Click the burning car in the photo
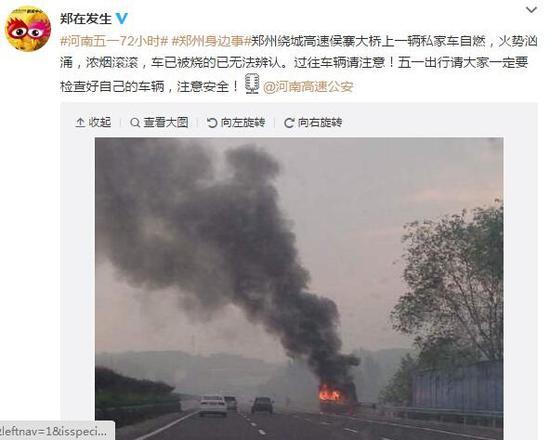 coord(337,397)
